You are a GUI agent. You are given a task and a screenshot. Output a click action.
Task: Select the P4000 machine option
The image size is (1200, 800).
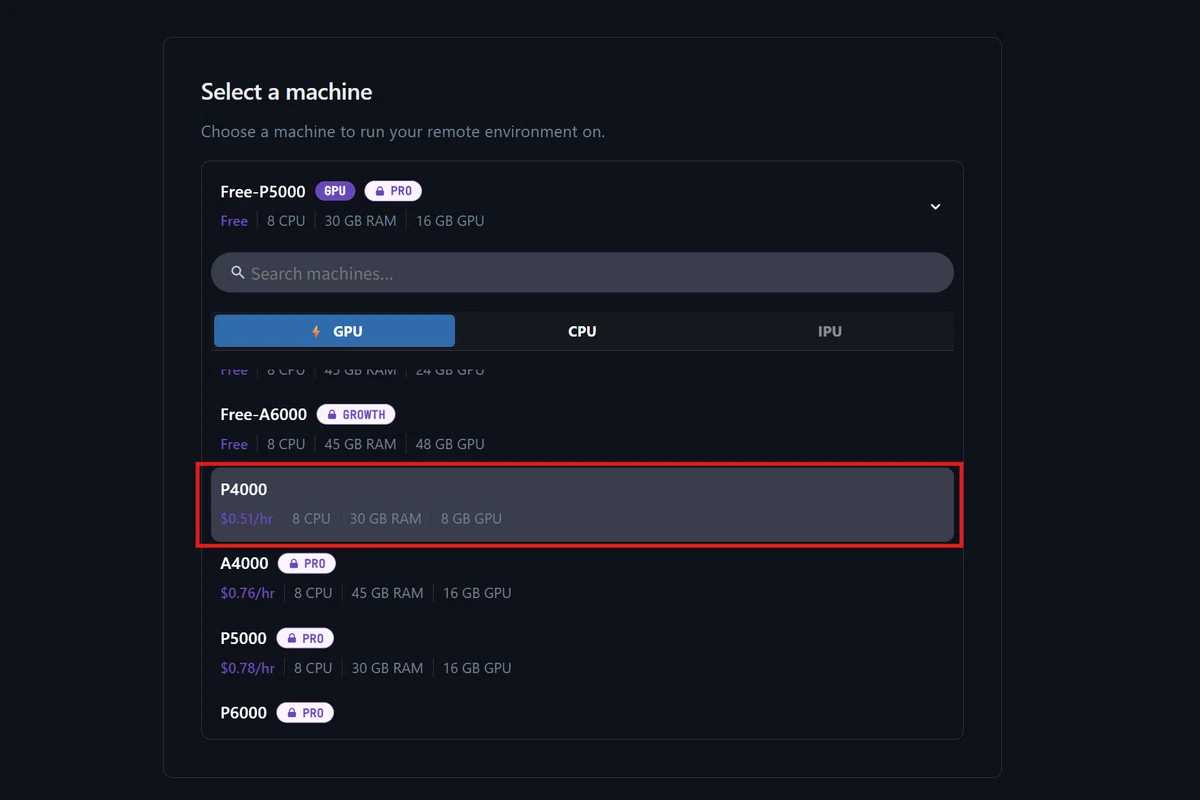pos(582,504)
